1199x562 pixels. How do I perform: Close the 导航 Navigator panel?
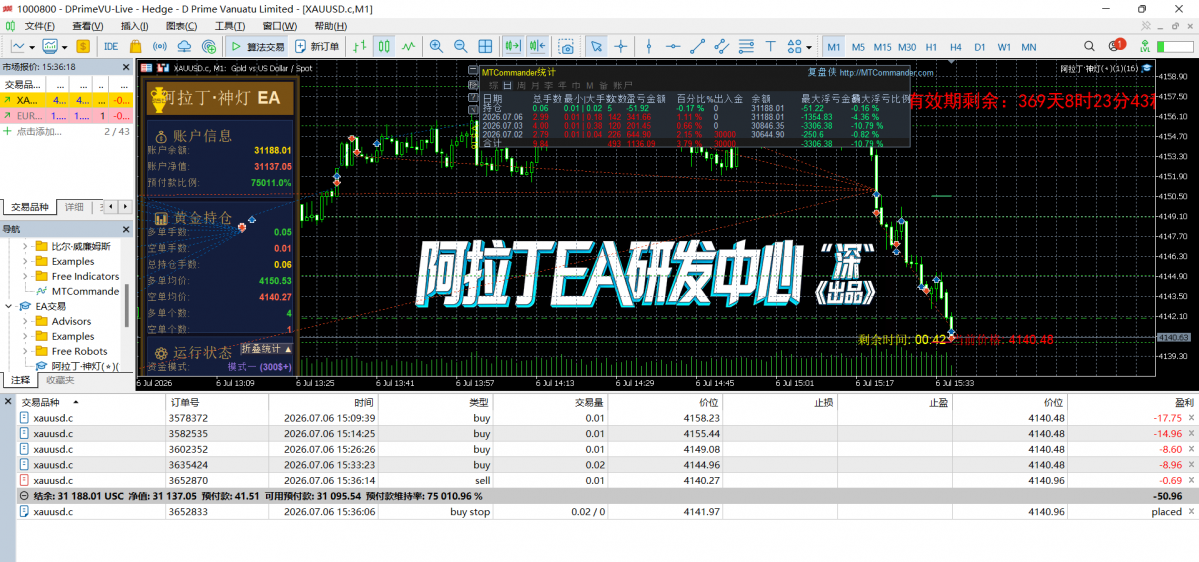[x=126, y=229]
